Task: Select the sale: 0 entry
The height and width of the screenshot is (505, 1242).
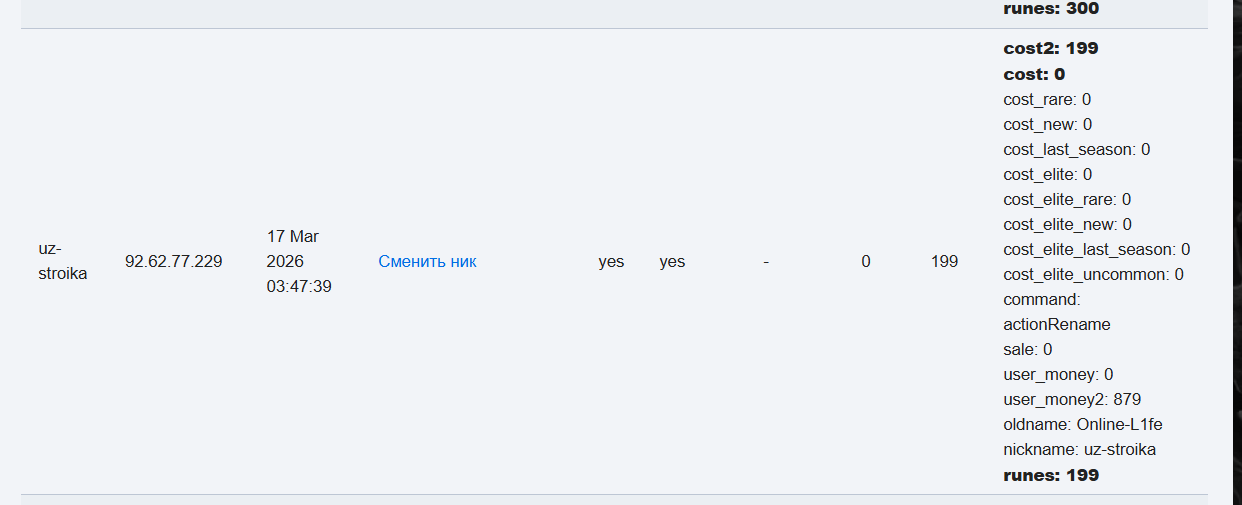Action: [x=1027, y=349]
